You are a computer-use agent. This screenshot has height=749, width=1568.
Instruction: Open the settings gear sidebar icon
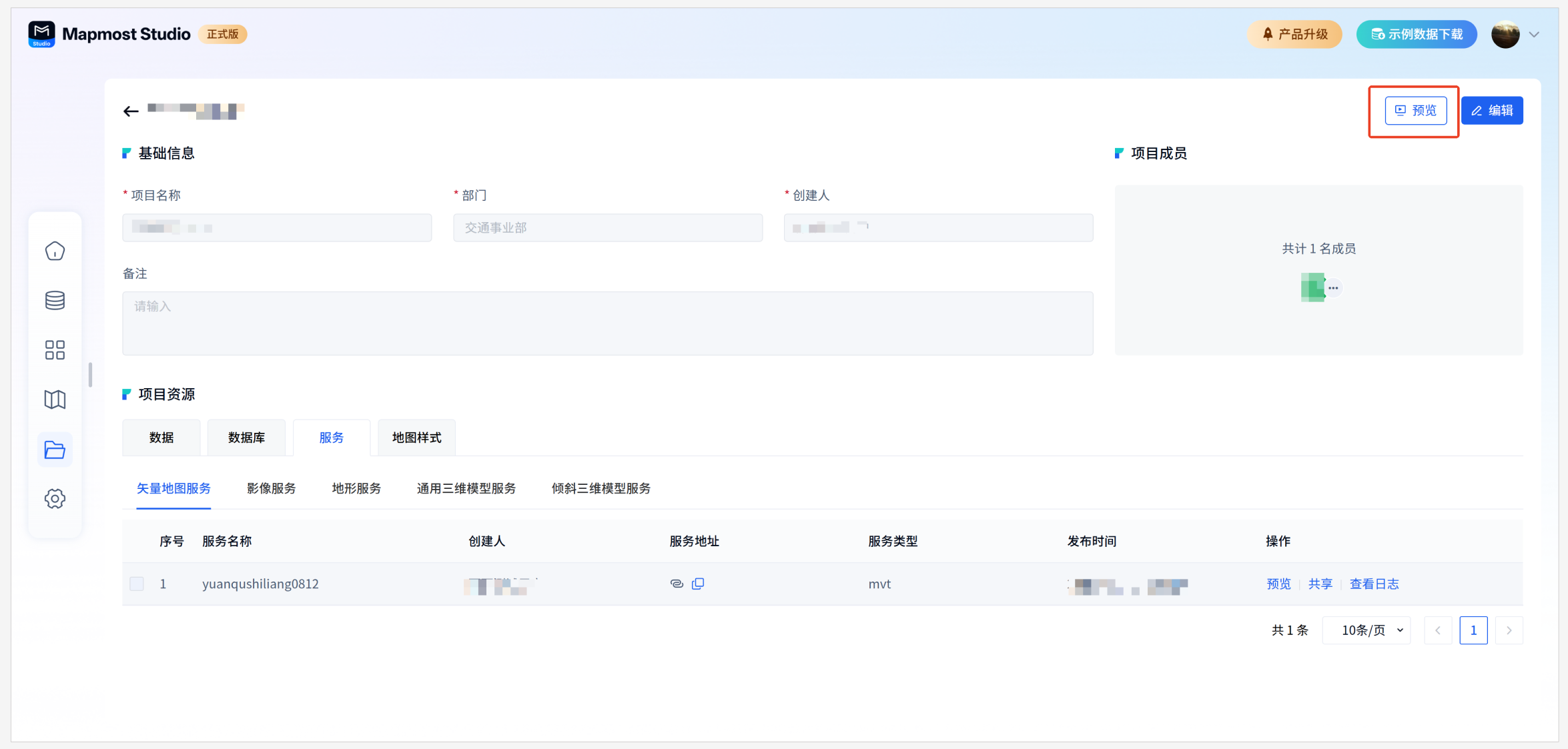tap(55, 499)
